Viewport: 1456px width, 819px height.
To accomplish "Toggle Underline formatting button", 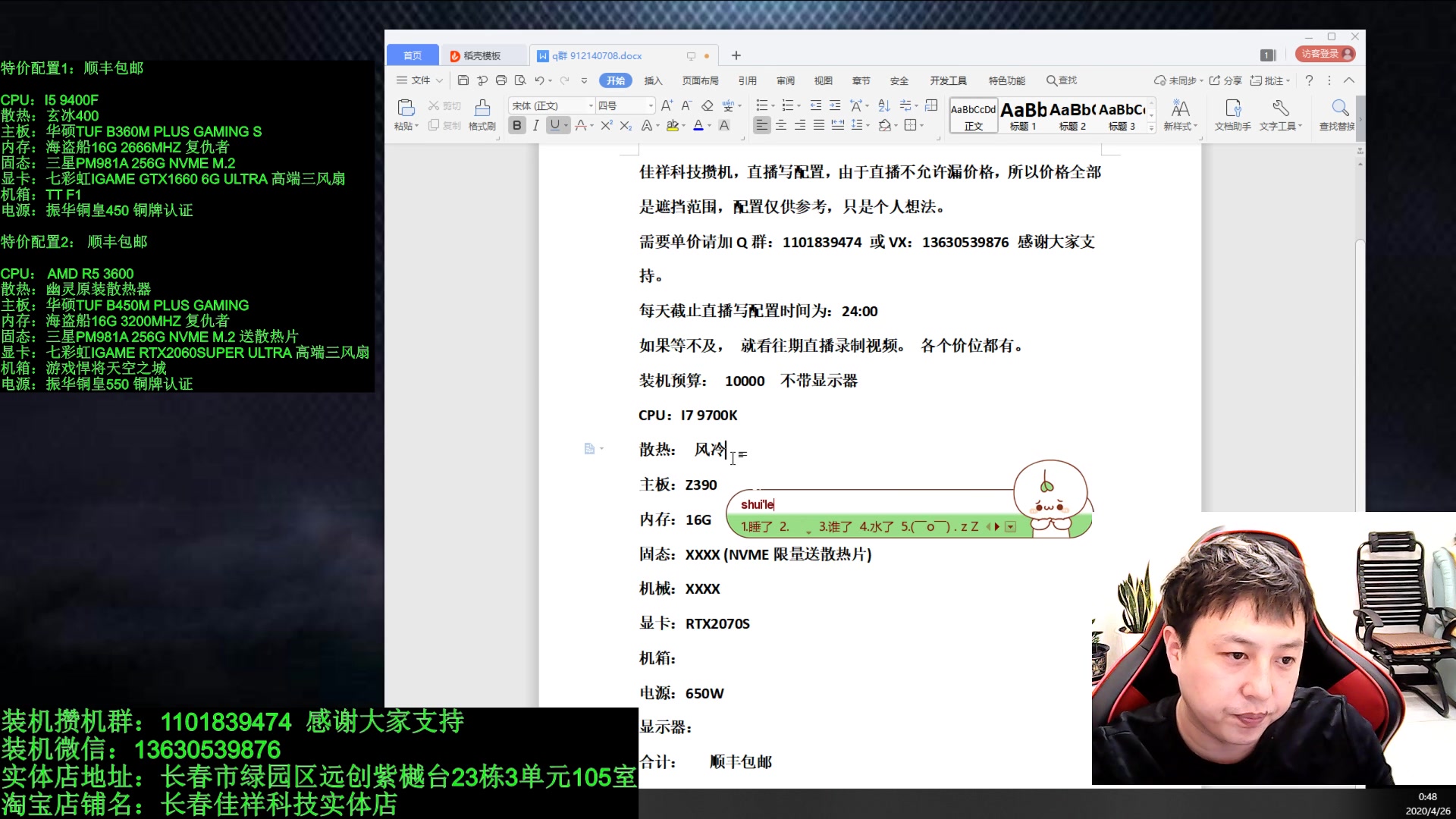I will pyautogui.click(x=555, y=125).
